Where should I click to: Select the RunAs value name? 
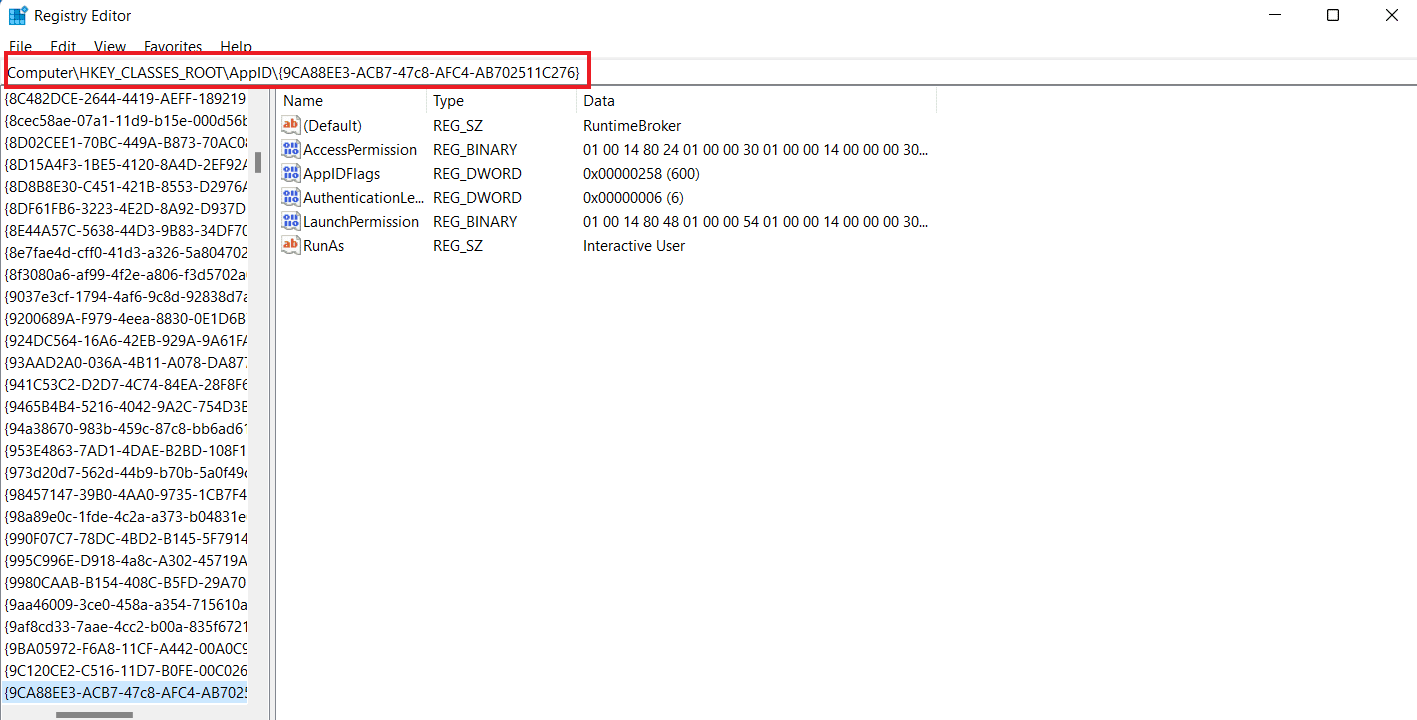point(324,245)
